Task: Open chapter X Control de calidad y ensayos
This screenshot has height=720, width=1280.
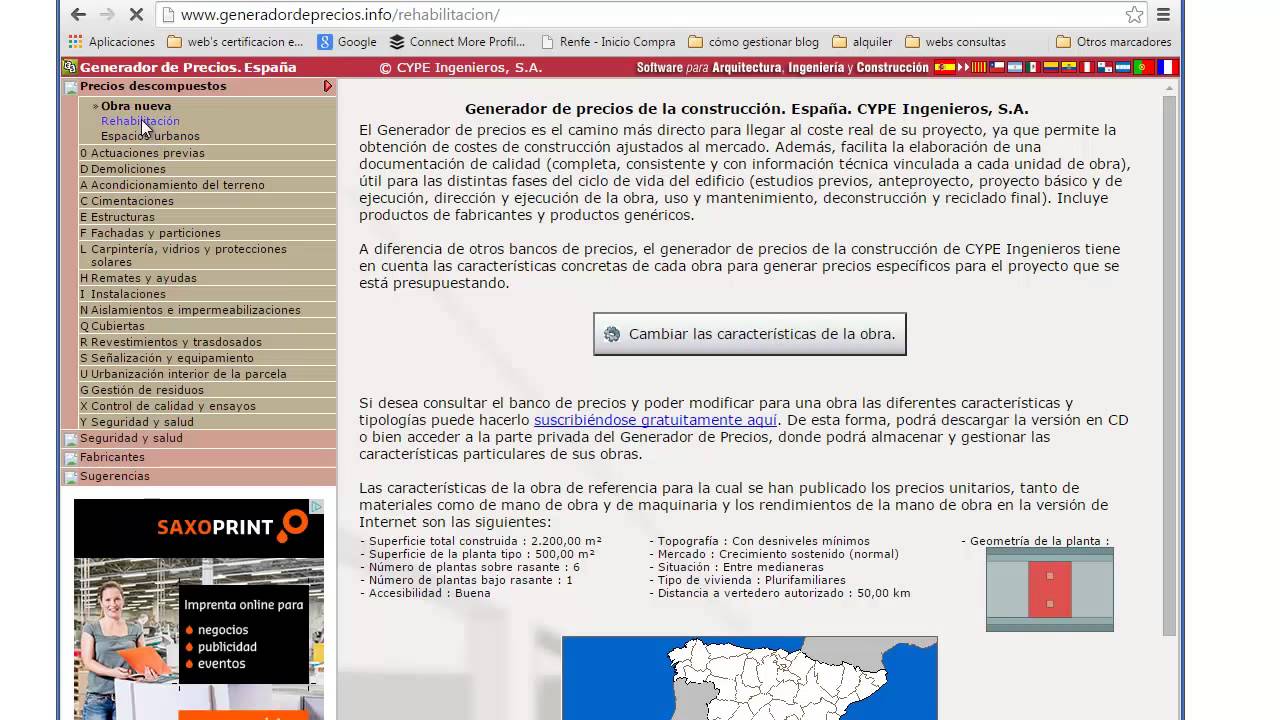Action: coord(207,406)
